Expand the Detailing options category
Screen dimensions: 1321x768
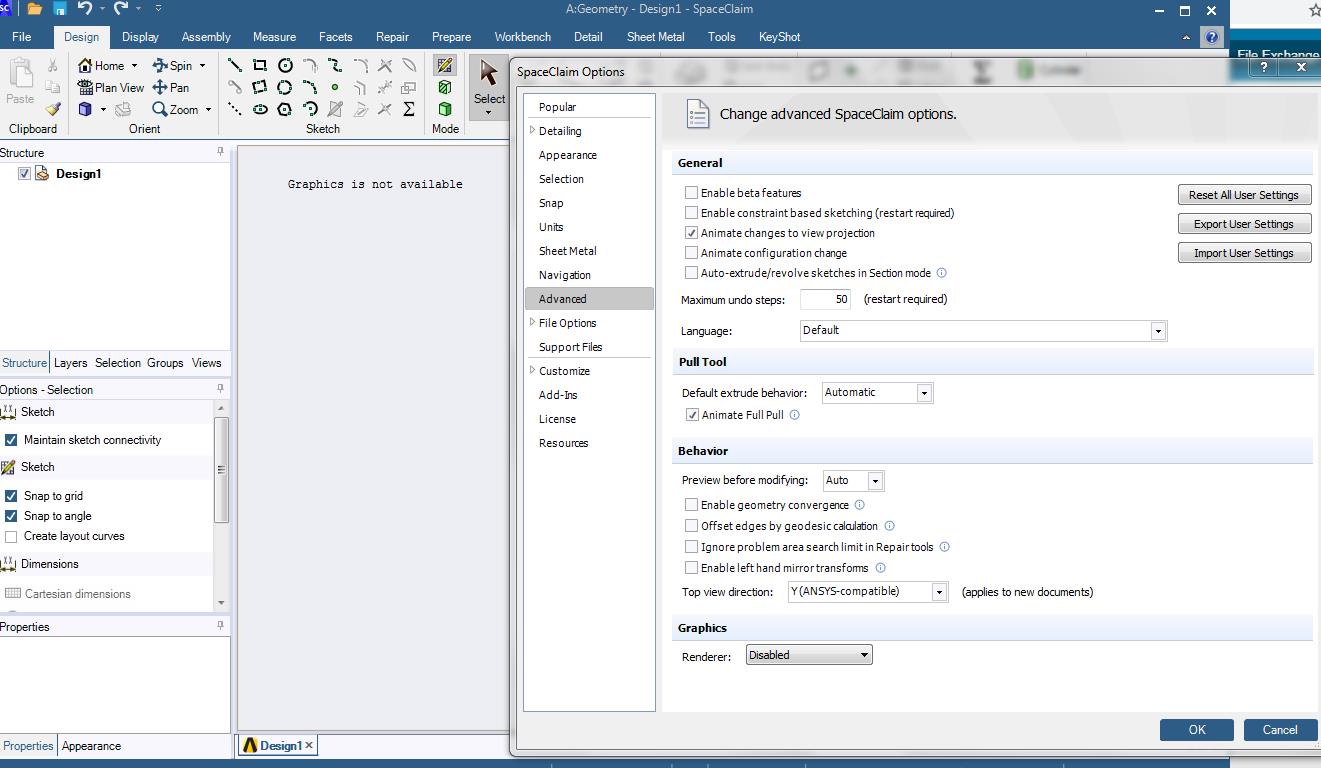532,130
